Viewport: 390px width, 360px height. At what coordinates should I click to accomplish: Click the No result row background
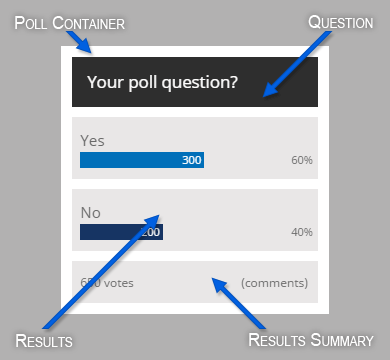pos(195,220)
